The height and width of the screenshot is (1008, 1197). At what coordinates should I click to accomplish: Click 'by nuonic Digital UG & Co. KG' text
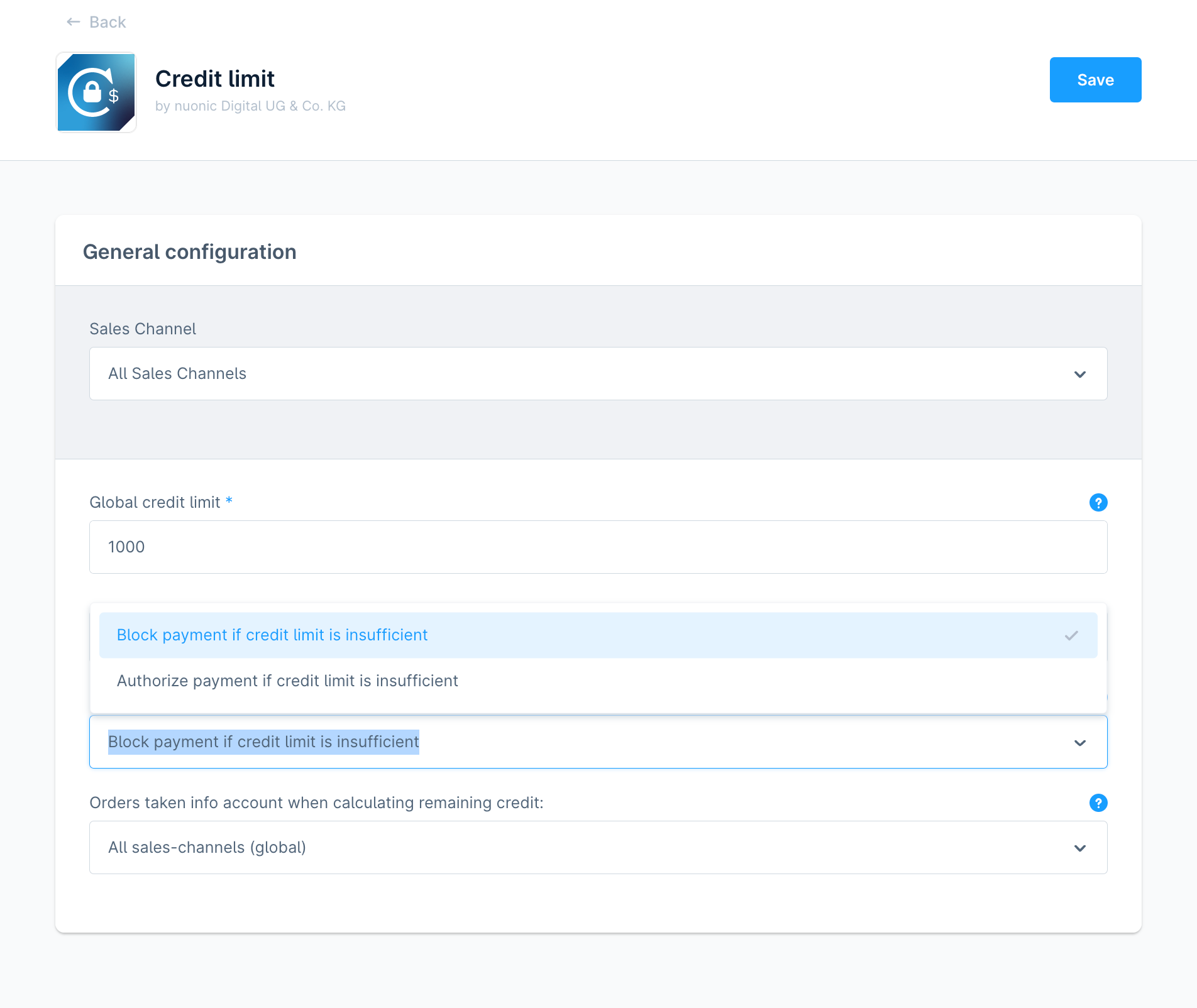250,106
